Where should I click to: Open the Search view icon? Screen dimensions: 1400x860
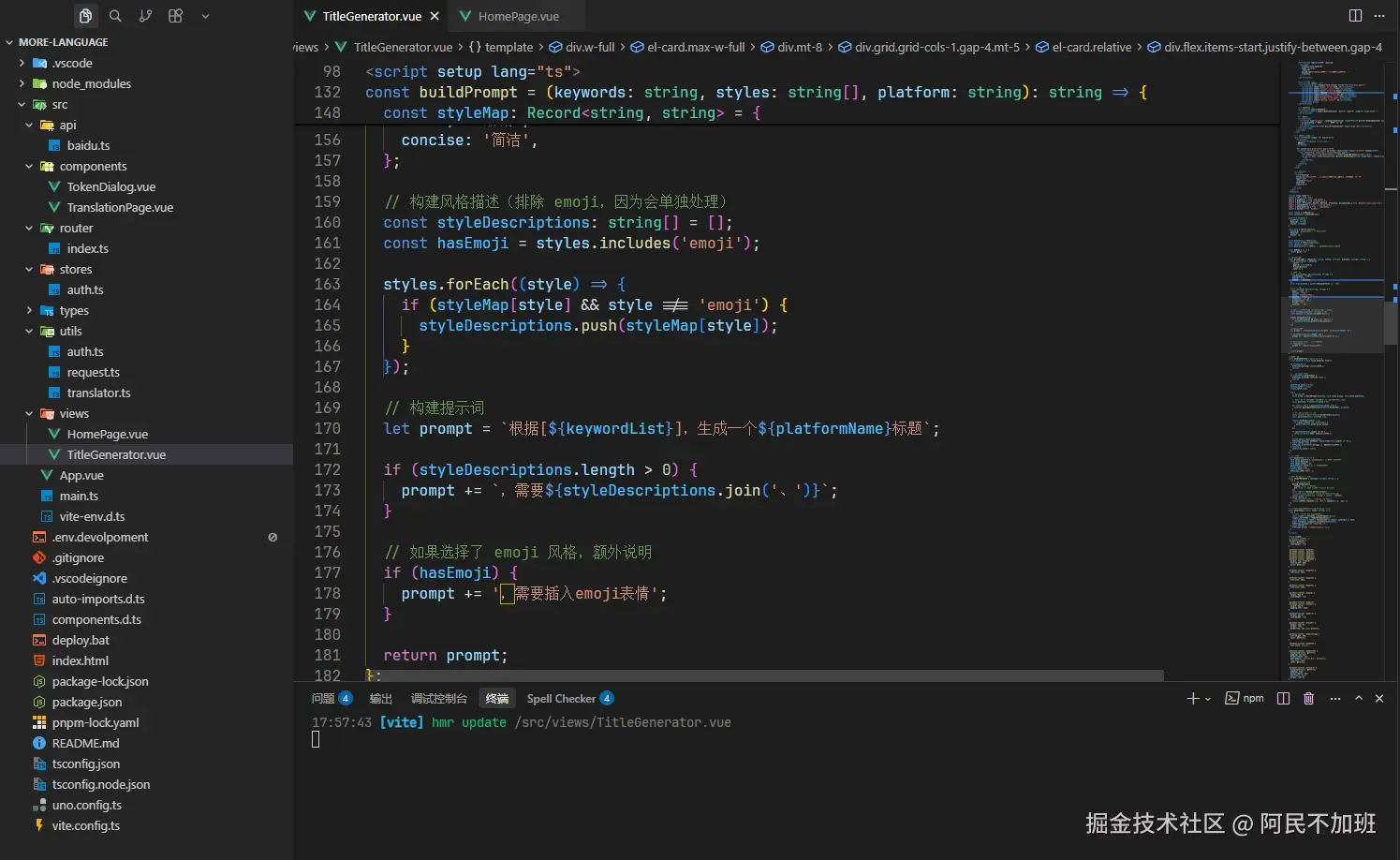[x=115, y=16]
